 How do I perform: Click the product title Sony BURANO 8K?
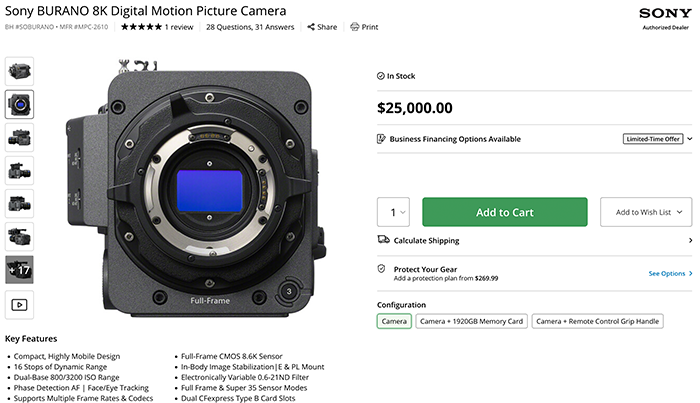[146, 11]
